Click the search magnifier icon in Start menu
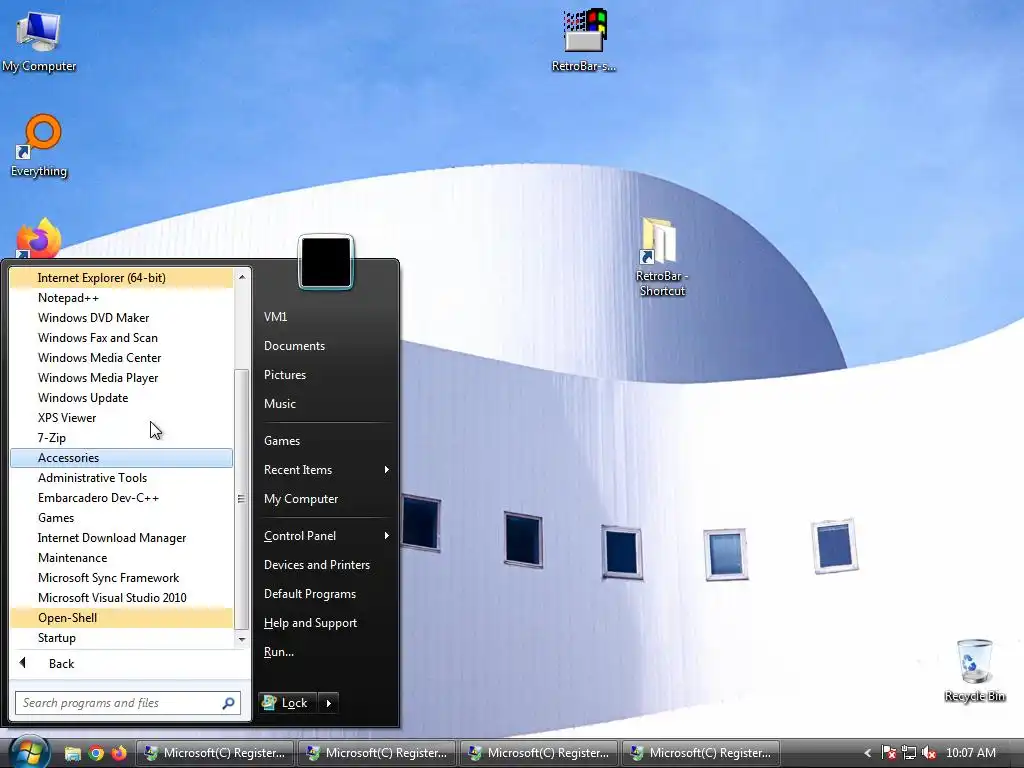The height and width of the screenshot is (768, 1024). pos(229,703)
